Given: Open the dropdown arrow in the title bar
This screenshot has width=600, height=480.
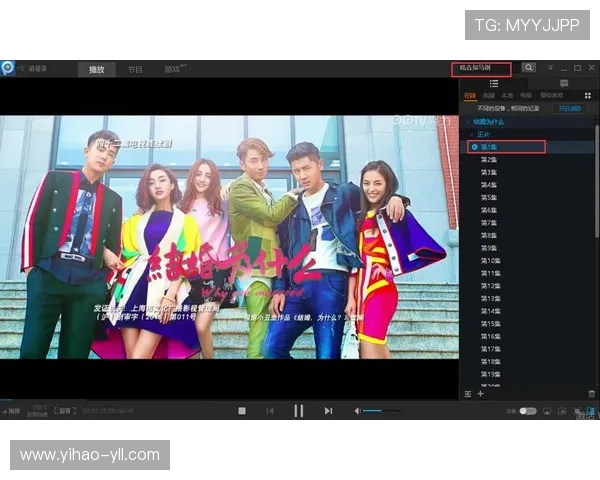Looking at the screenshot, I should (549, 68).
